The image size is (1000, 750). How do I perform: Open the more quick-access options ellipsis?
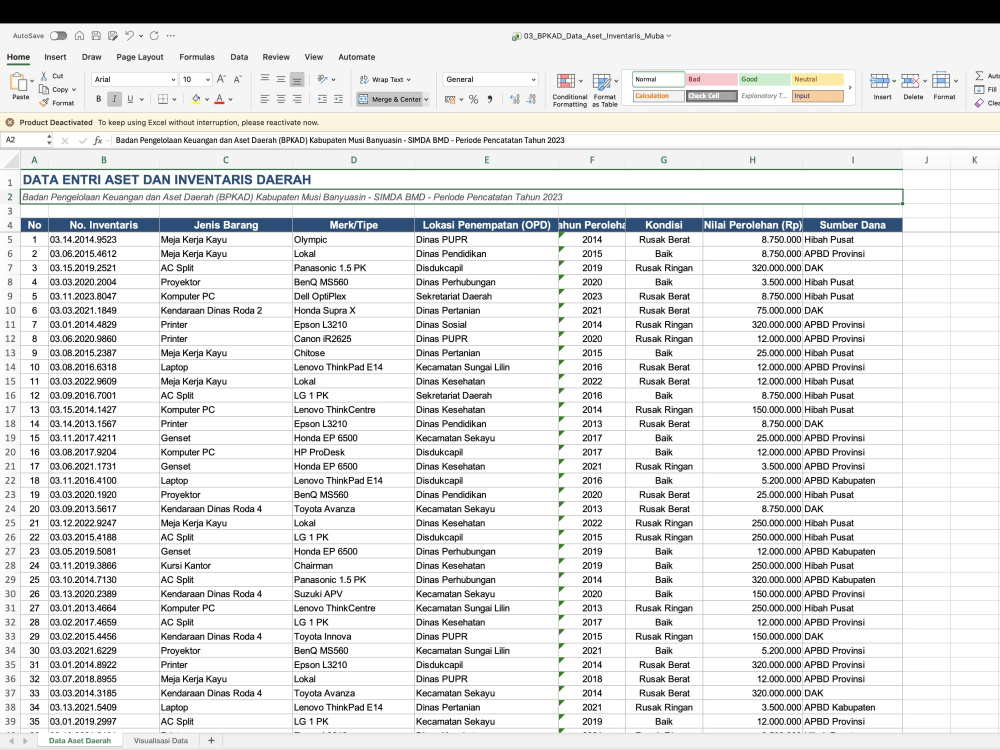pos(170,36)
